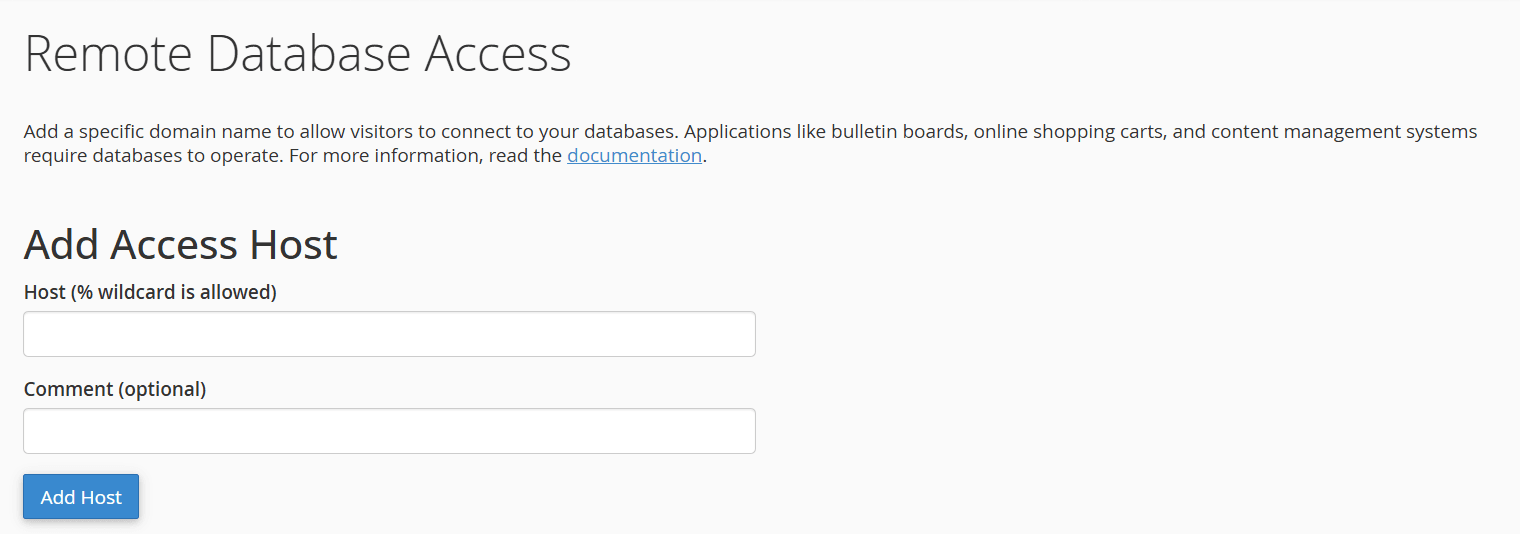Click the Add Access Host heading
This screenshot has width=1520, height=534.
pyautogui.click(x=180, y=245)
